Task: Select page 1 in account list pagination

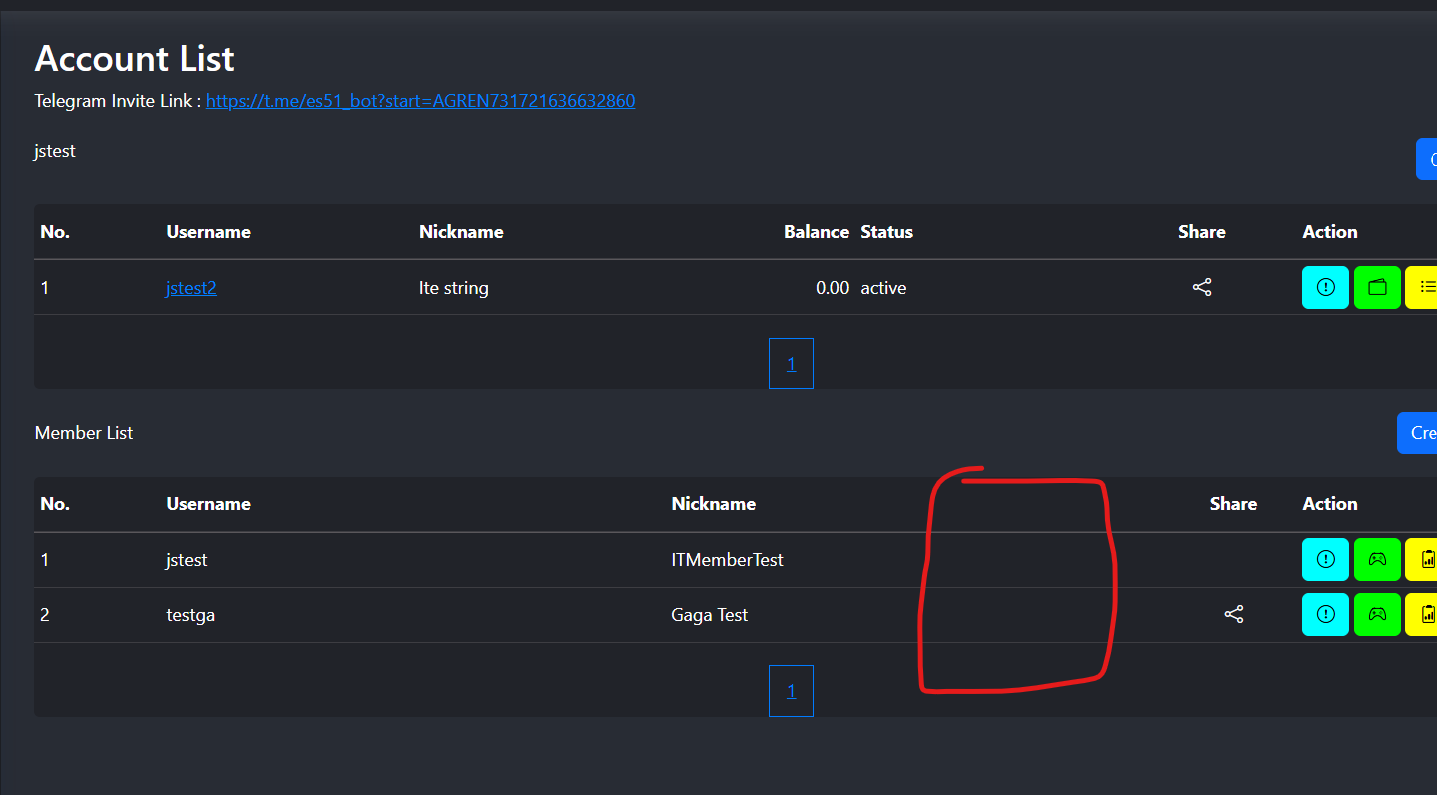Action: click(x=791, y=364)
